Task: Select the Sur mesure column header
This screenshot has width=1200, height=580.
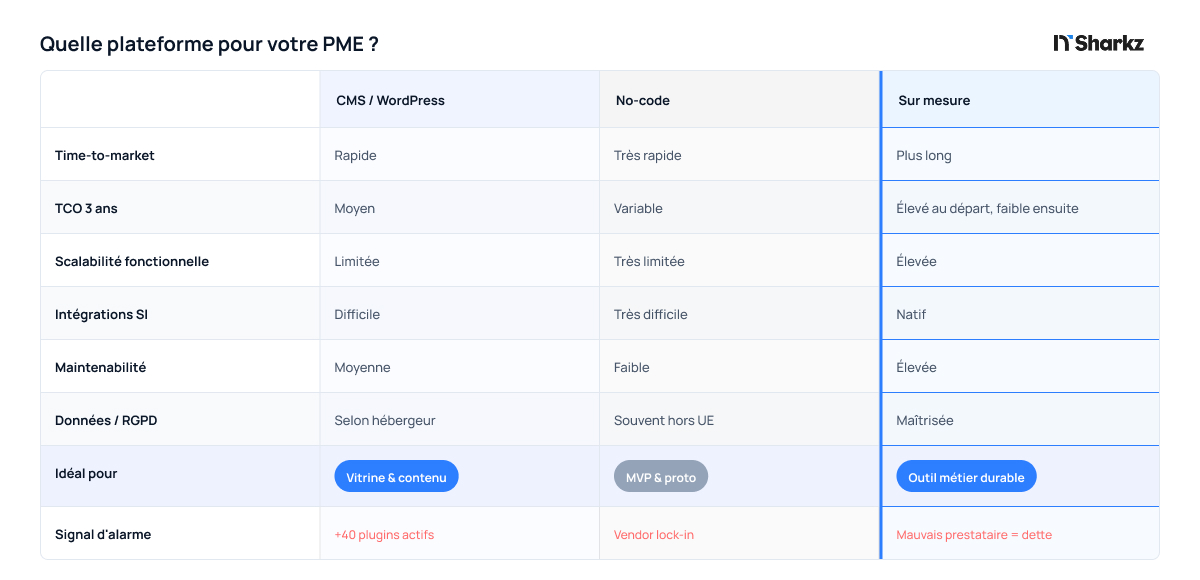Action: [x=934, y=100]
